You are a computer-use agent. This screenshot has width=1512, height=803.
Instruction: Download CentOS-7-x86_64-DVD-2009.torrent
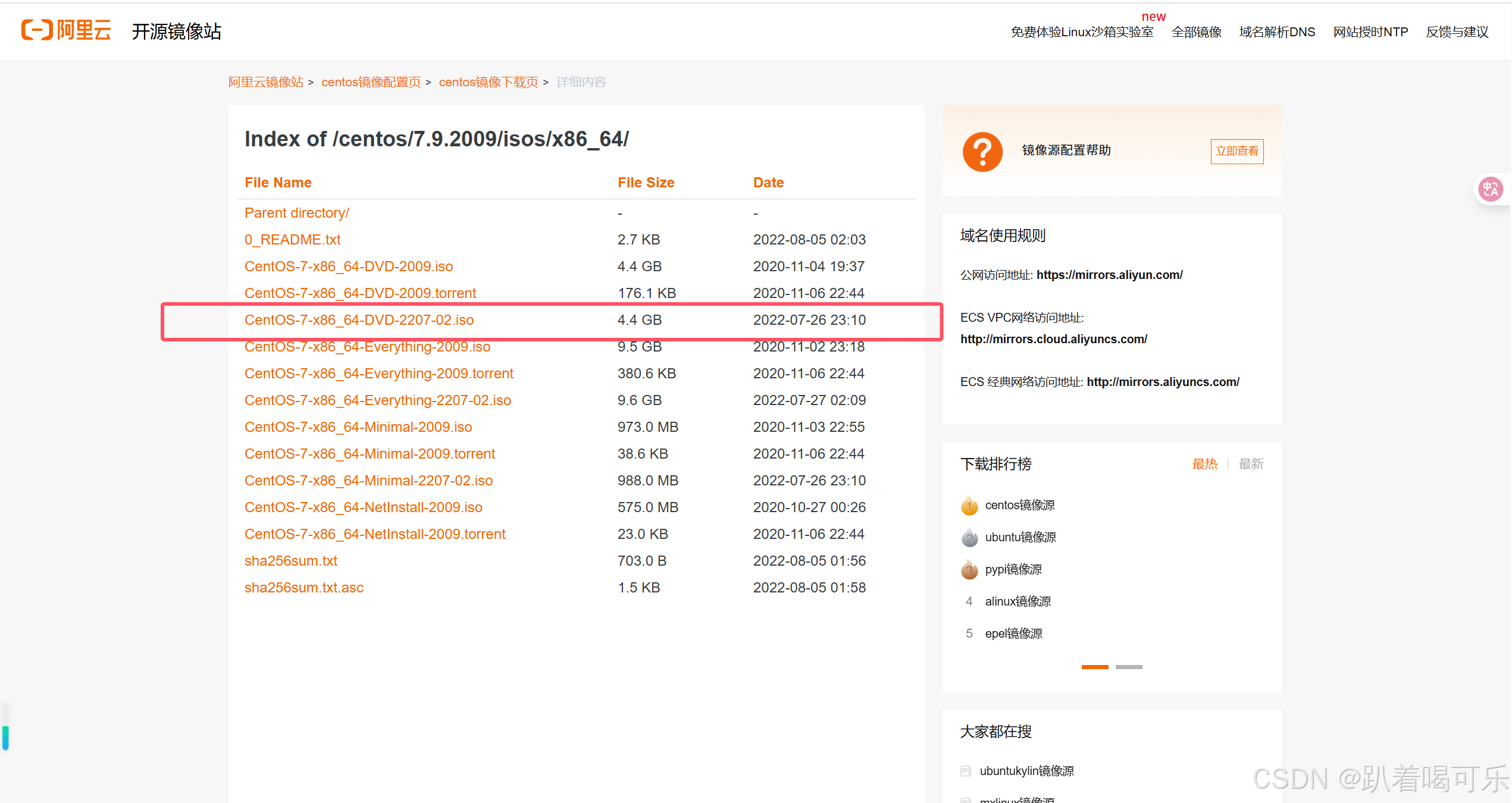pyautogui.click(x=360, y=293)
